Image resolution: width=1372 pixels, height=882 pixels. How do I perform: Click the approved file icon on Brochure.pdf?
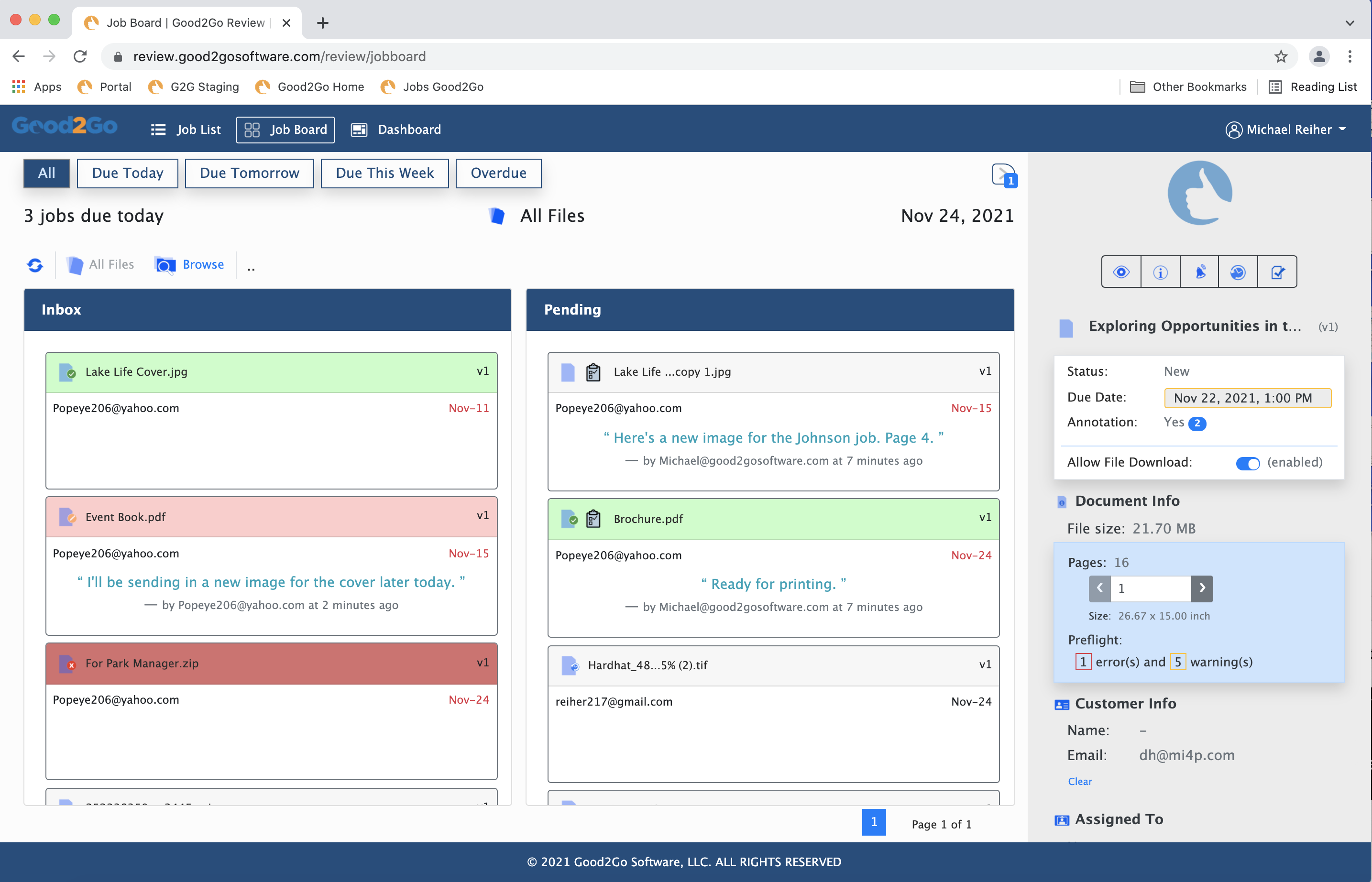pos(569,519)
